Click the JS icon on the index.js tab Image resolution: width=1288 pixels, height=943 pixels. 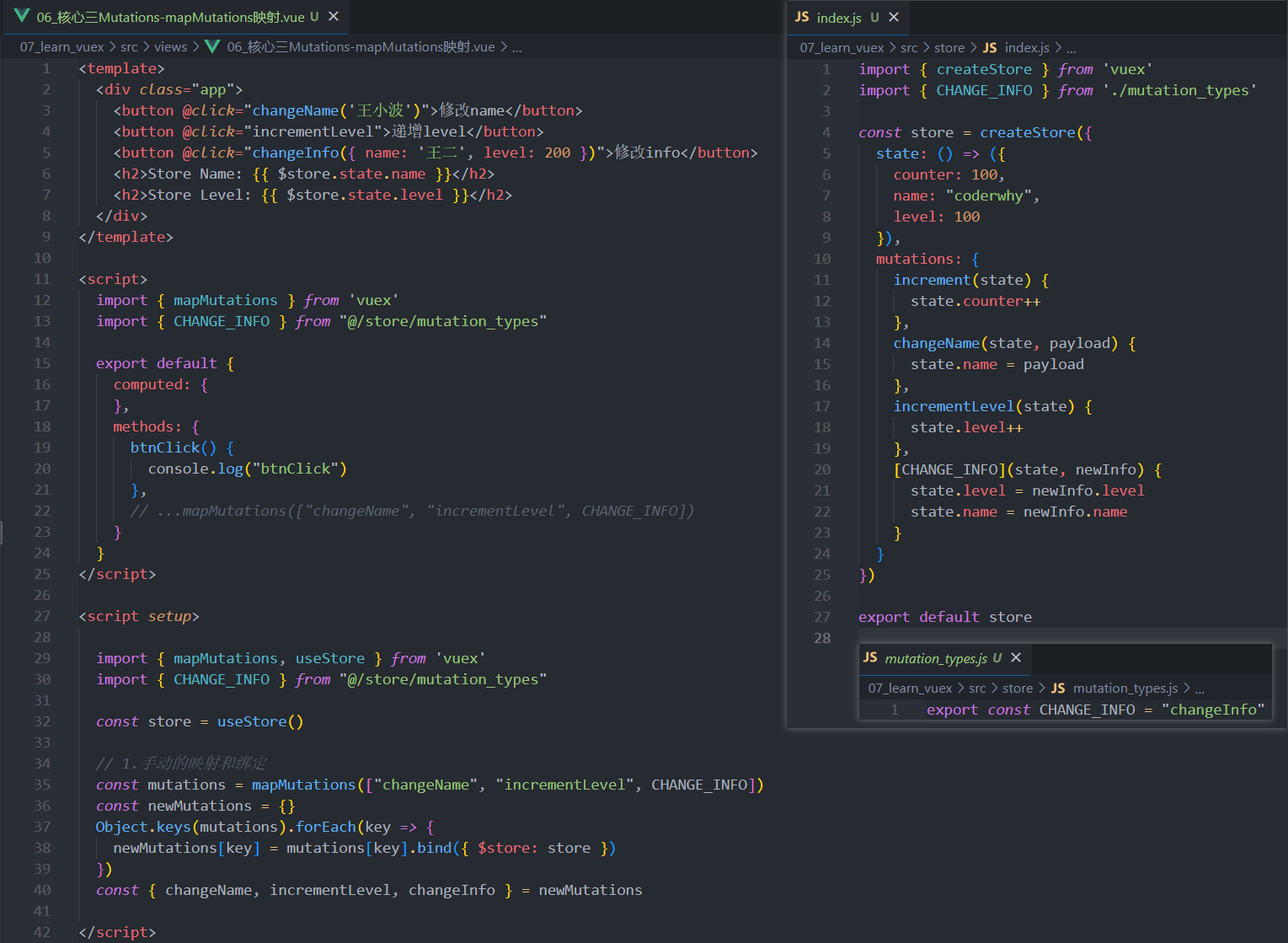(x=802, y=17)
